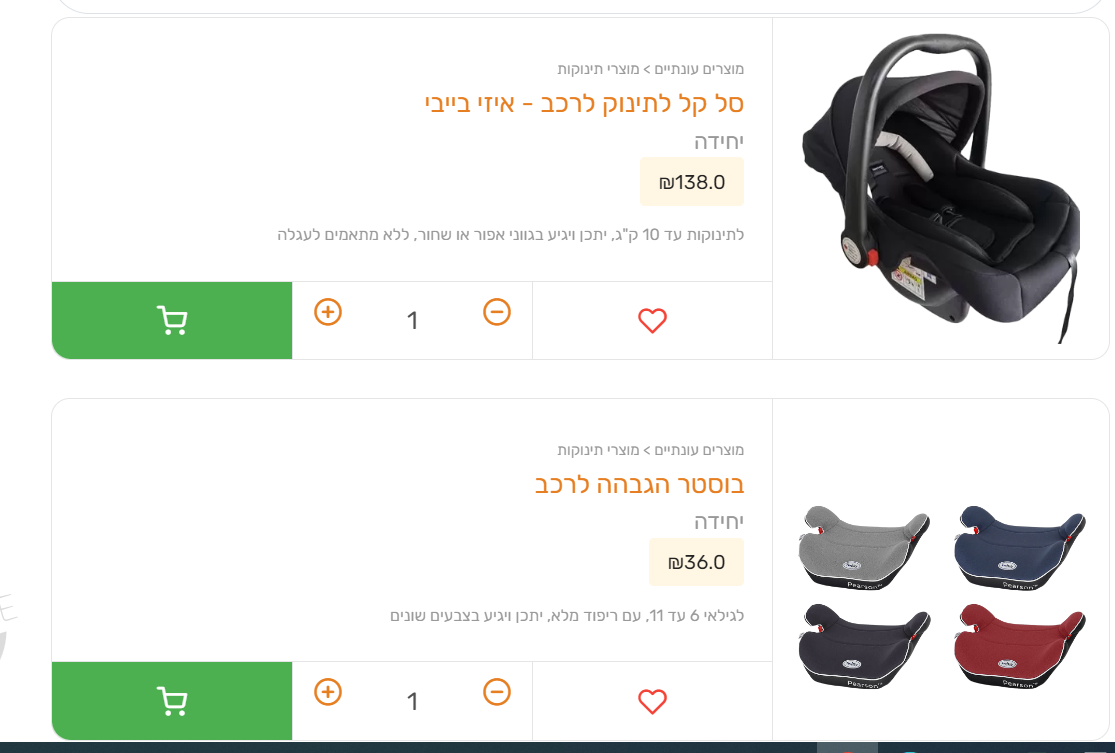Favorite the booster seat with the heart icon
1115x753 pixels.
pos(652,702)
